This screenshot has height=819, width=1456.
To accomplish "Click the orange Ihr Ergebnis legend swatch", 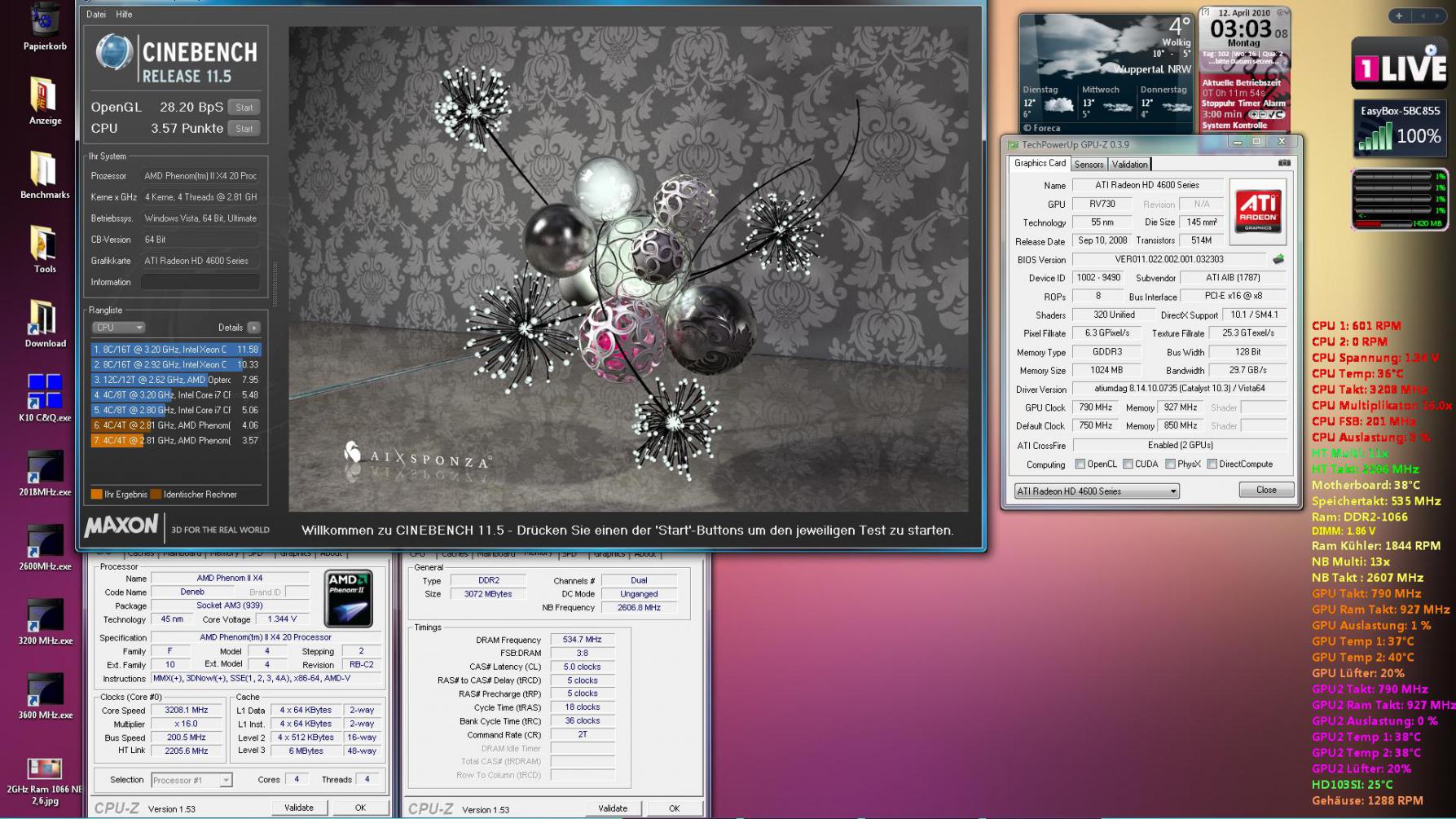I will [96, 495].
